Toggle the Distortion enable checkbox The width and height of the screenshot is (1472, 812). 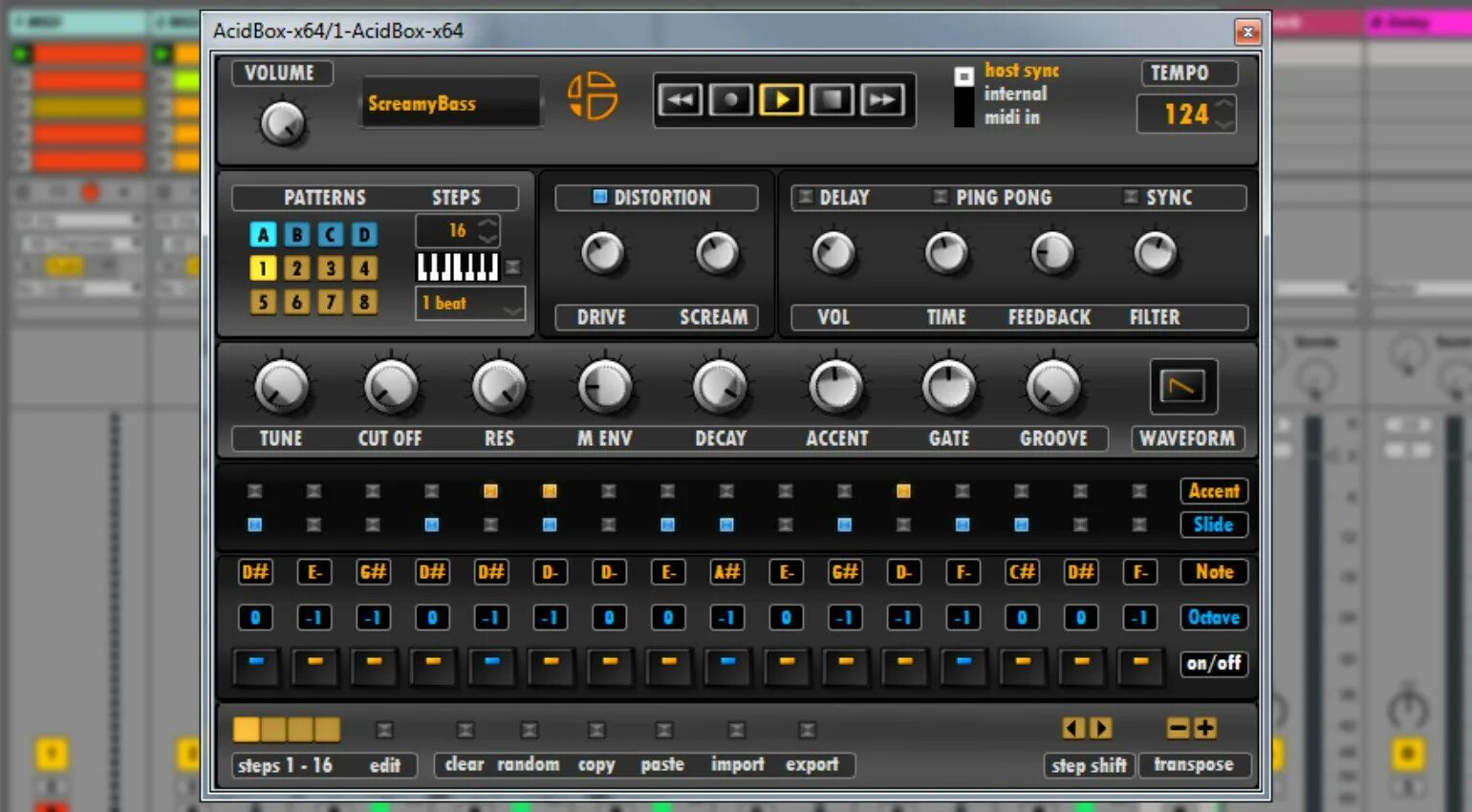[600, 197]
